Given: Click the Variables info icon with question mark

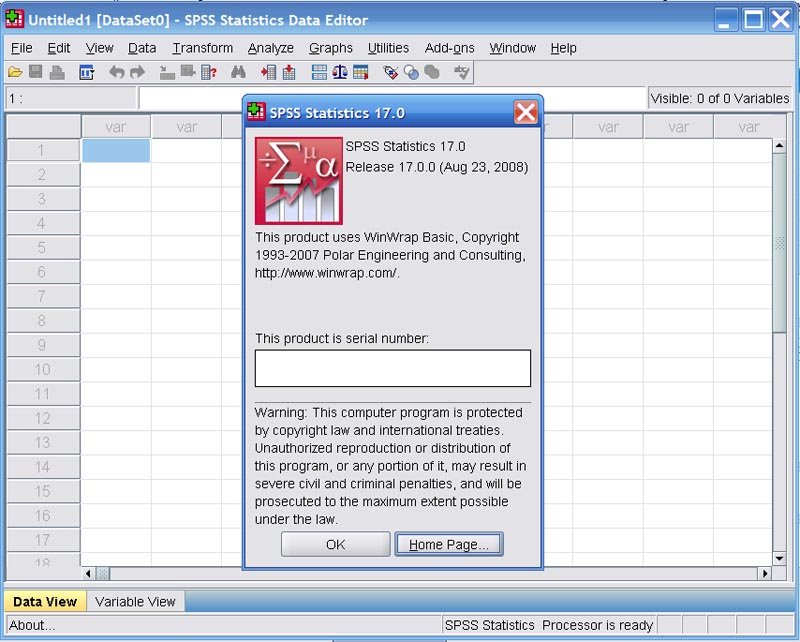Looking at the screenshot, I should pyautogui.click(x=208, y=72).
